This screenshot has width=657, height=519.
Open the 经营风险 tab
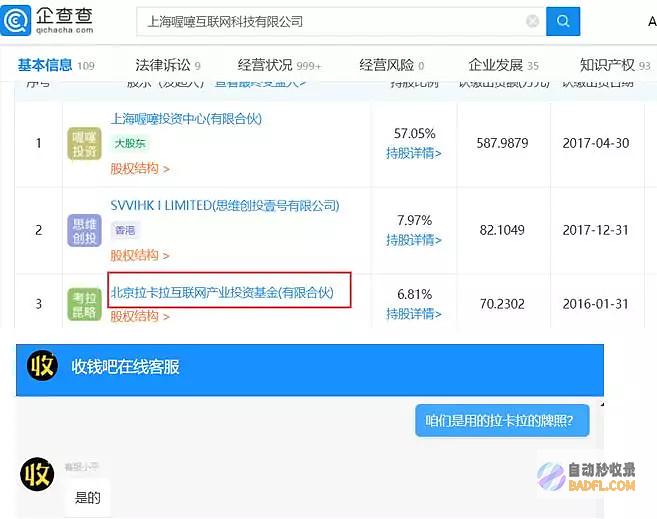pos(391,65)
